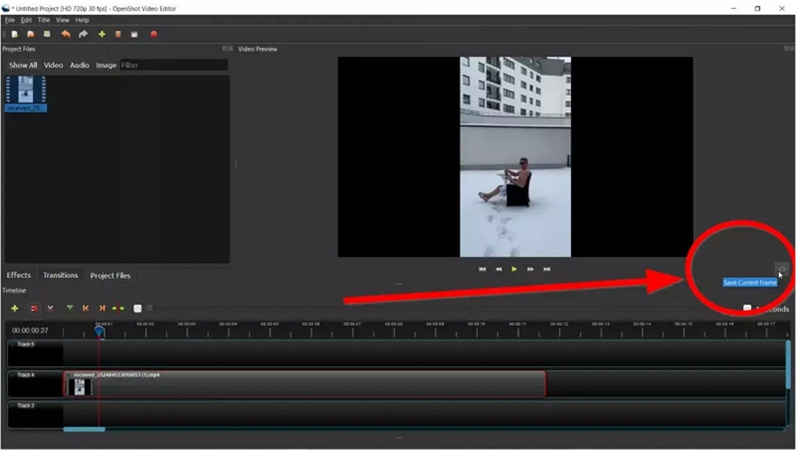Import files with the green plus icon
The width and height of the screenshot is (796, 450).
pos(101,34)
